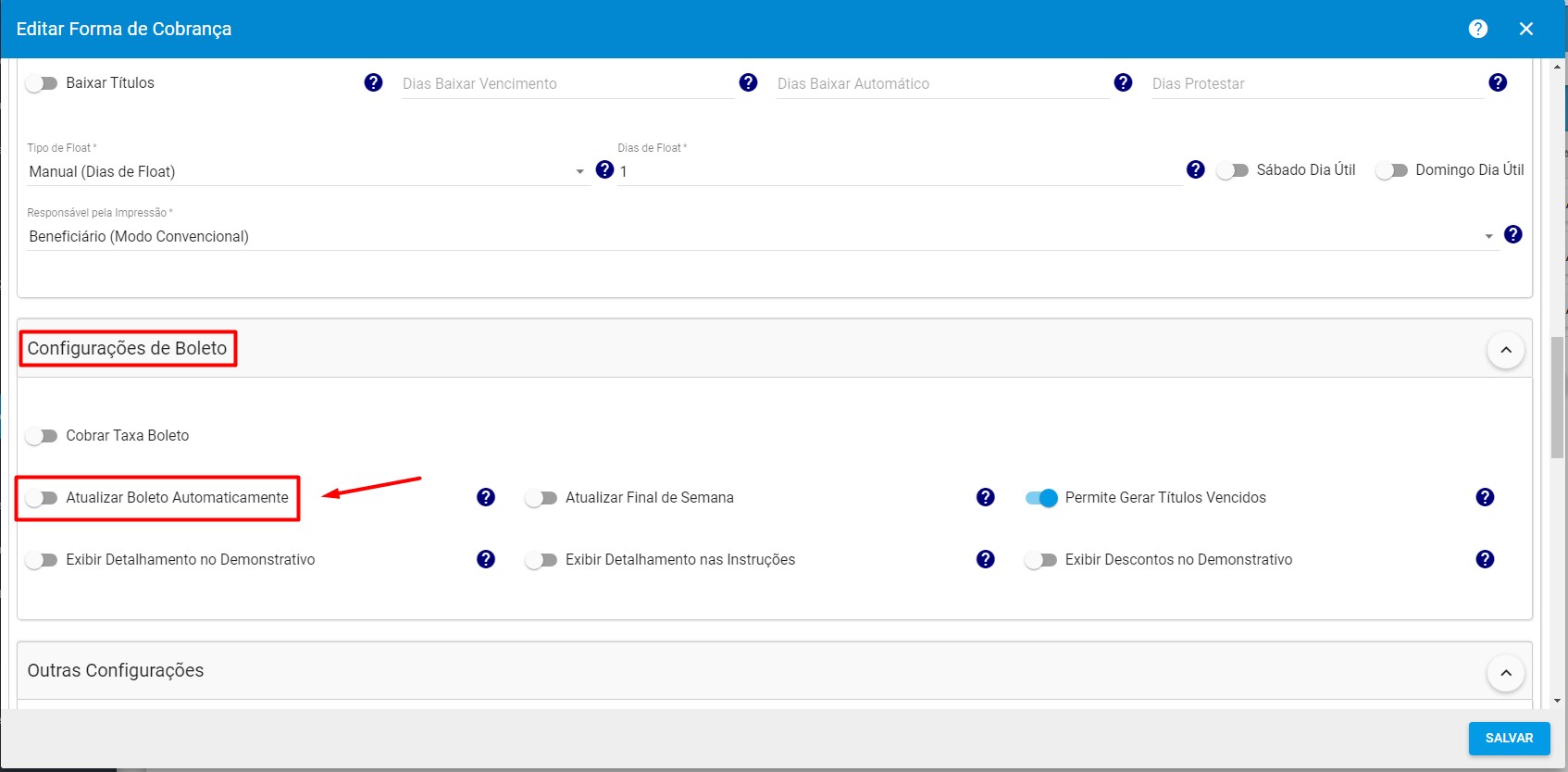Show help for Baixar Títulos

click(374, 82)
